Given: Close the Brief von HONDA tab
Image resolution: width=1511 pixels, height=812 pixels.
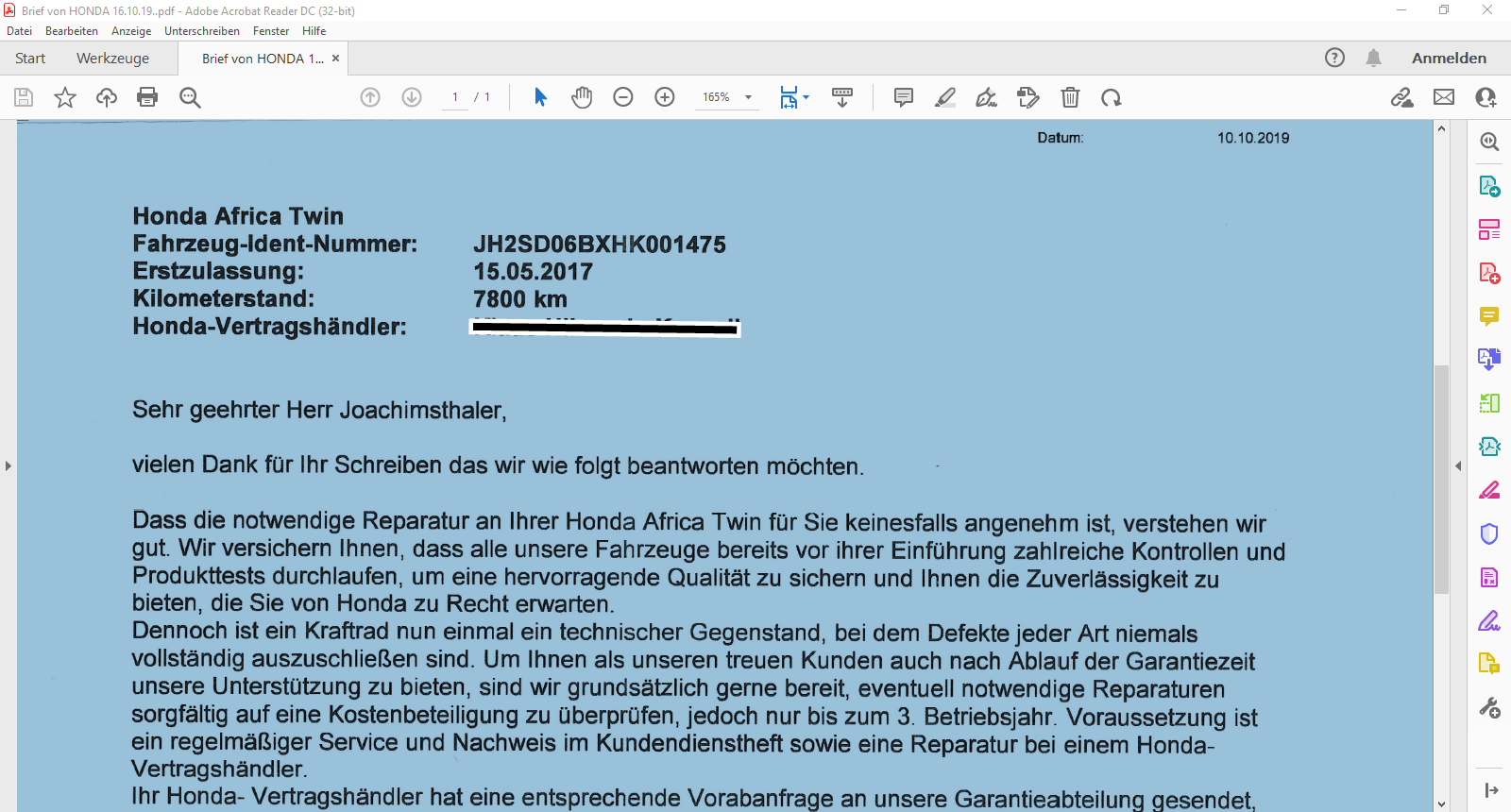Looking at the screenshot, I should [x=335, y=59].
